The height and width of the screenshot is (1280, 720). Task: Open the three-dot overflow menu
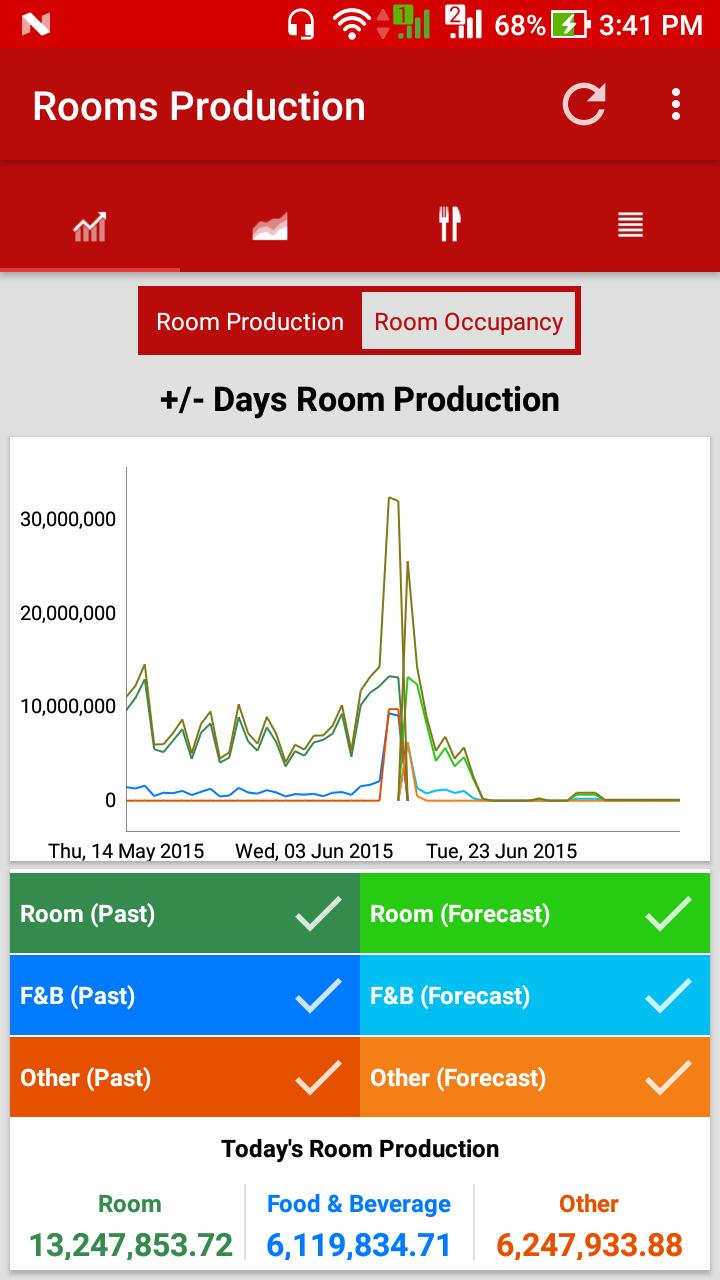(676, 105)
